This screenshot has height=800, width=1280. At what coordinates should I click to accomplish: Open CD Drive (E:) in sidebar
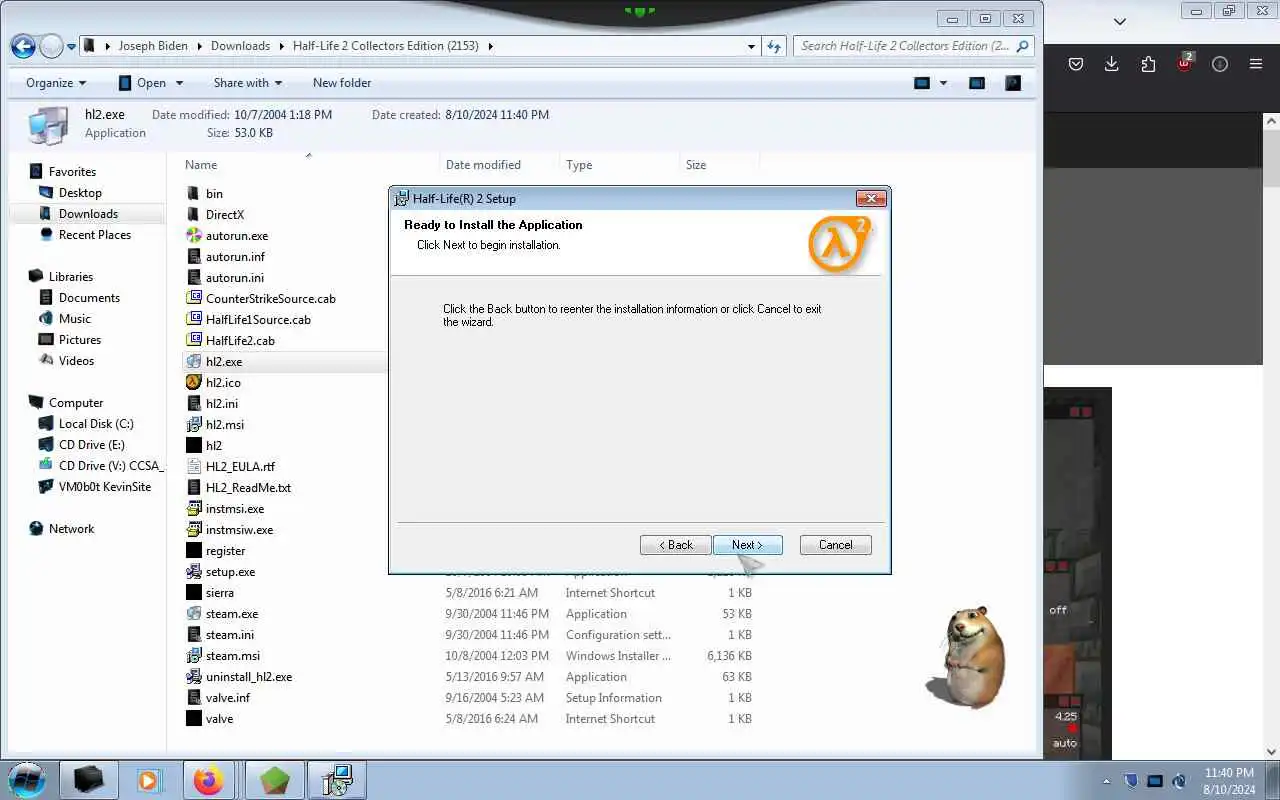pos(92,445)
